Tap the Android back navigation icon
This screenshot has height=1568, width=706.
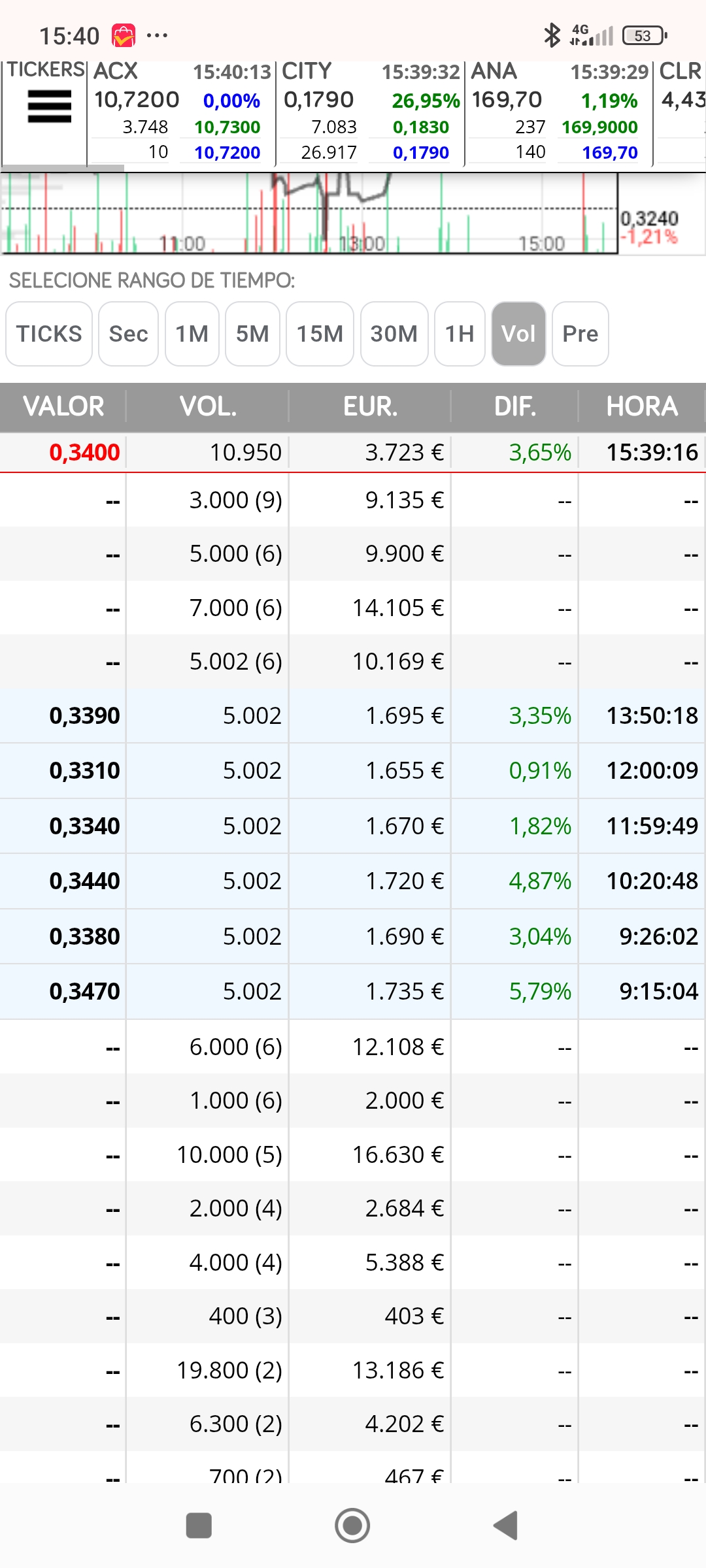pos(505,1526)
